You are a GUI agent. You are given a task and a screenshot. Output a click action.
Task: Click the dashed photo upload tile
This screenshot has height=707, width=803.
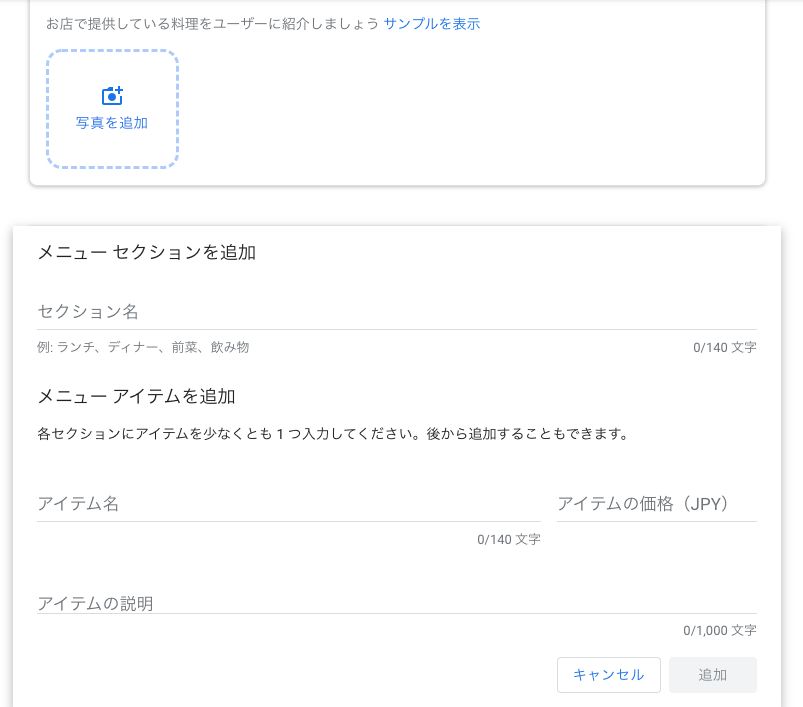[x=112, y=108]
